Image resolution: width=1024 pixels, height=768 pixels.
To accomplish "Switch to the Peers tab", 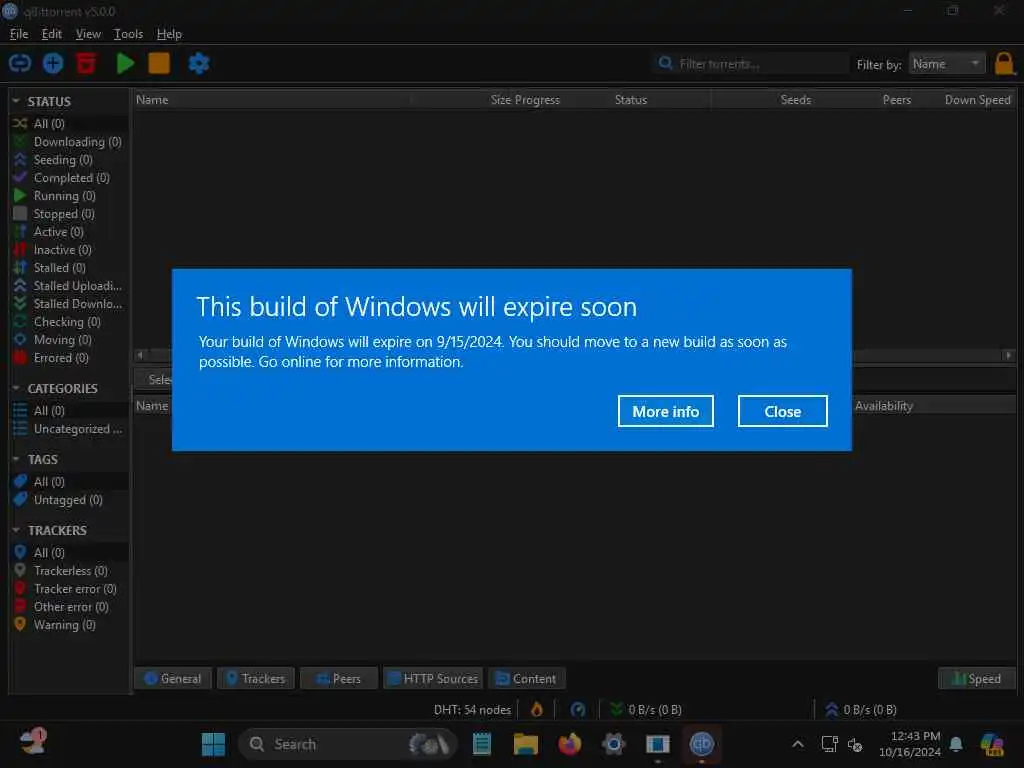I will click(339, 679).
